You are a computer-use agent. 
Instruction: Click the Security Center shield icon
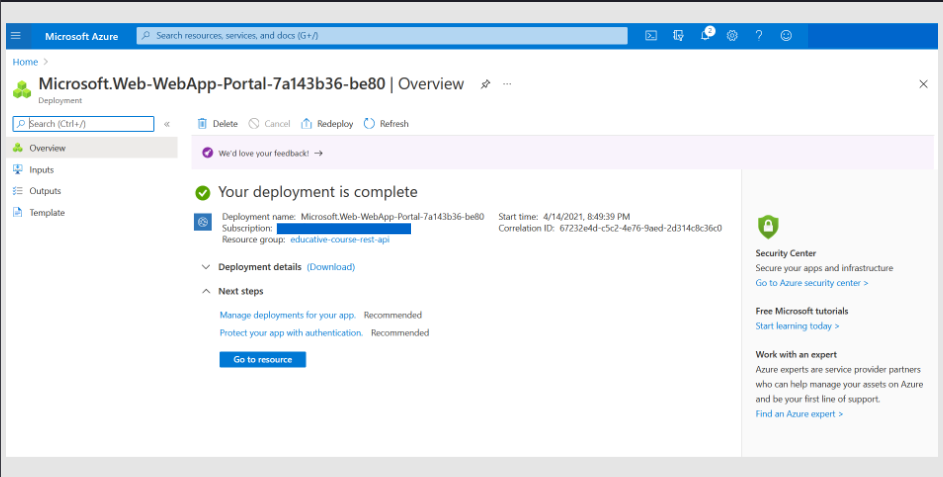768,227
